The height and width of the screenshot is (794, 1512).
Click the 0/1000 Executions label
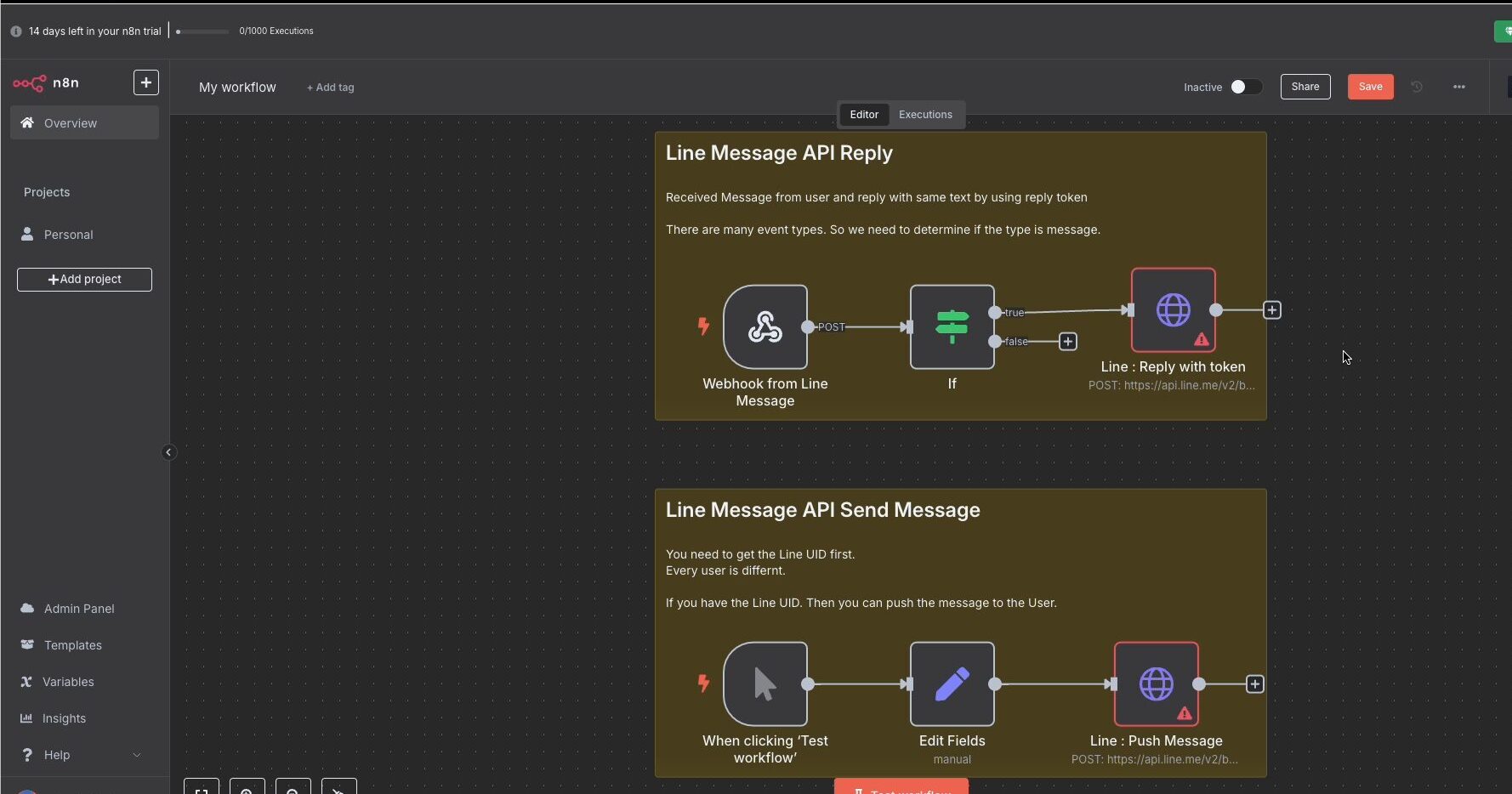pos(276,31)
